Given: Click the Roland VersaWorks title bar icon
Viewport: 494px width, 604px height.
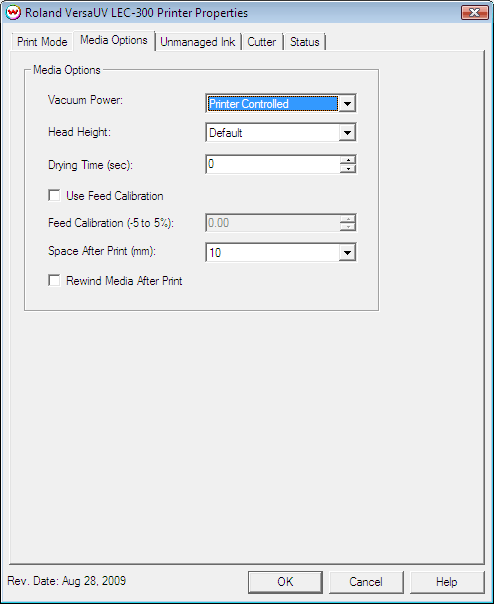Looking at the screenshot, I should pos(13,12).
